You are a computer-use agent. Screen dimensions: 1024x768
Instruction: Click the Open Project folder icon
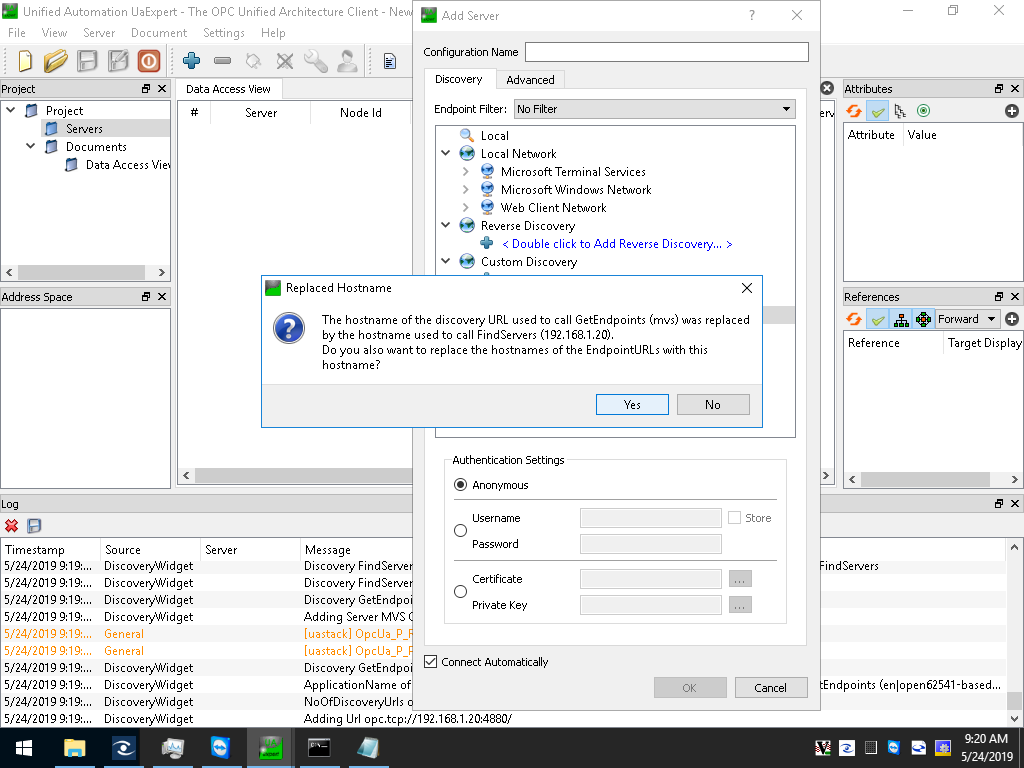click(56, 61)
